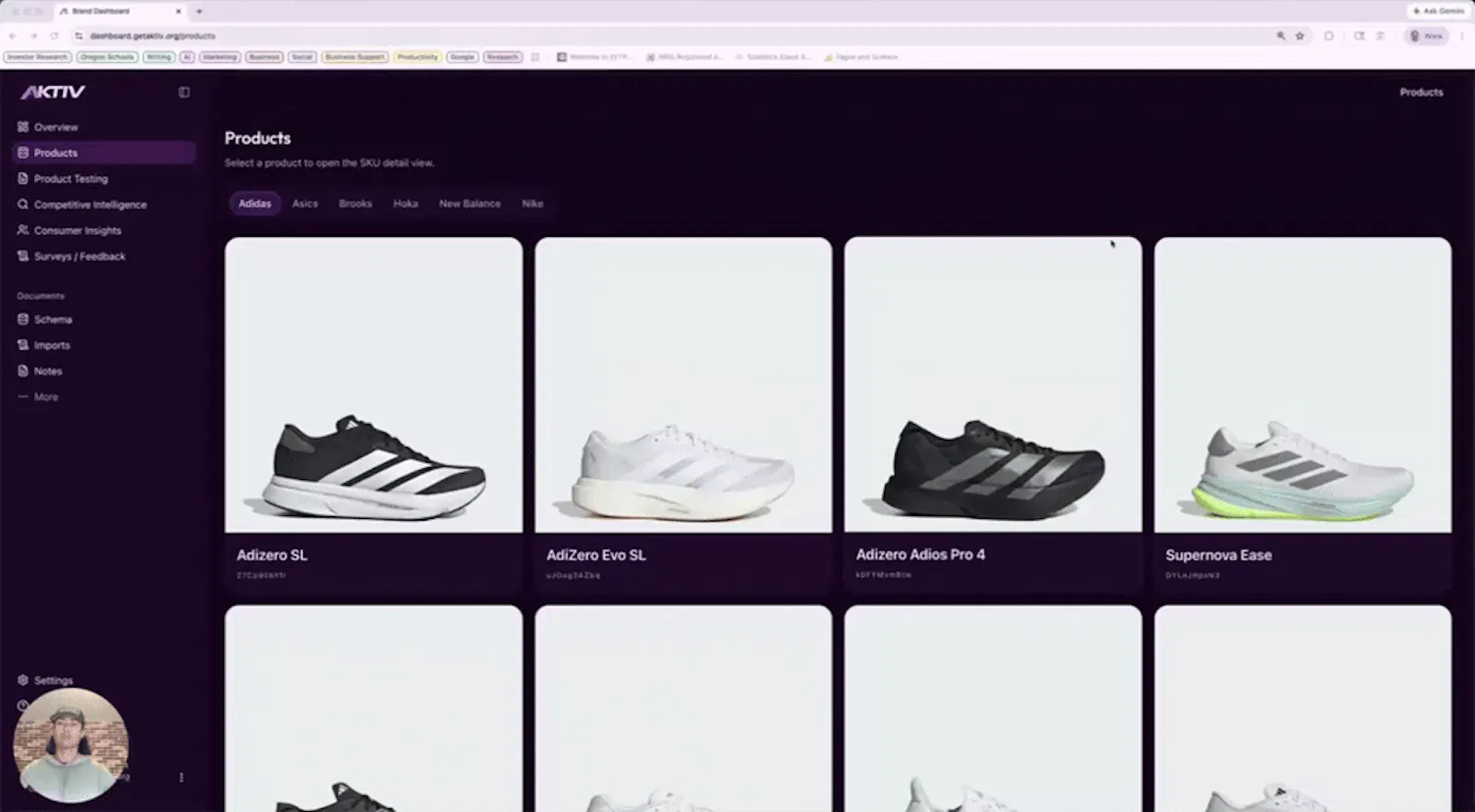Open the Work profile chip

(1426, 36)
